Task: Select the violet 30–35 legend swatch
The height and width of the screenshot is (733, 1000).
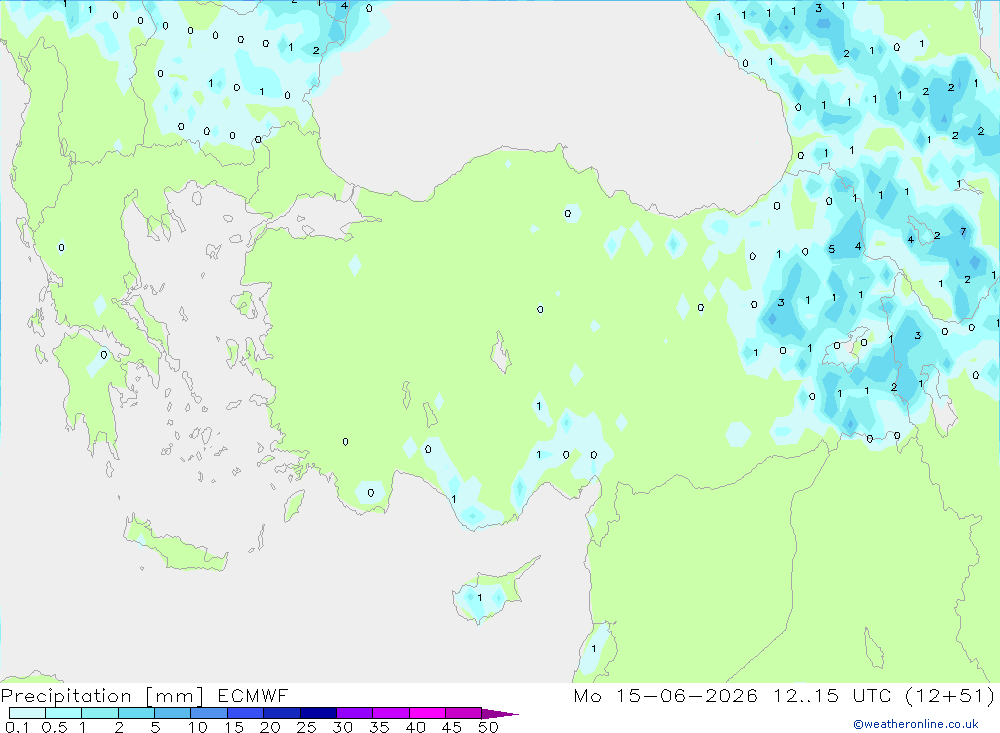Action: point(355,713)
